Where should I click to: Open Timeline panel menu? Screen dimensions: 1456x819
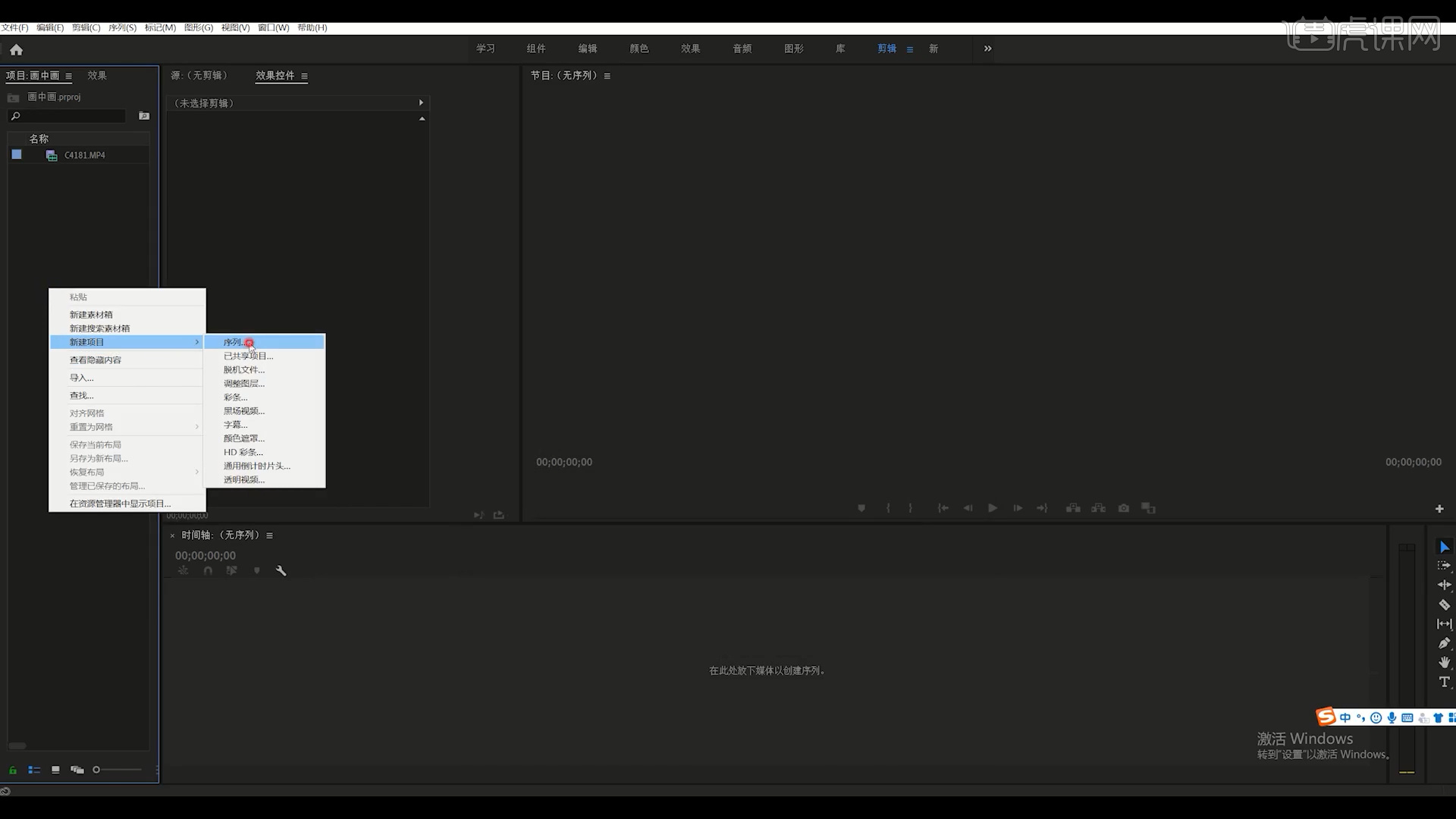269,535
